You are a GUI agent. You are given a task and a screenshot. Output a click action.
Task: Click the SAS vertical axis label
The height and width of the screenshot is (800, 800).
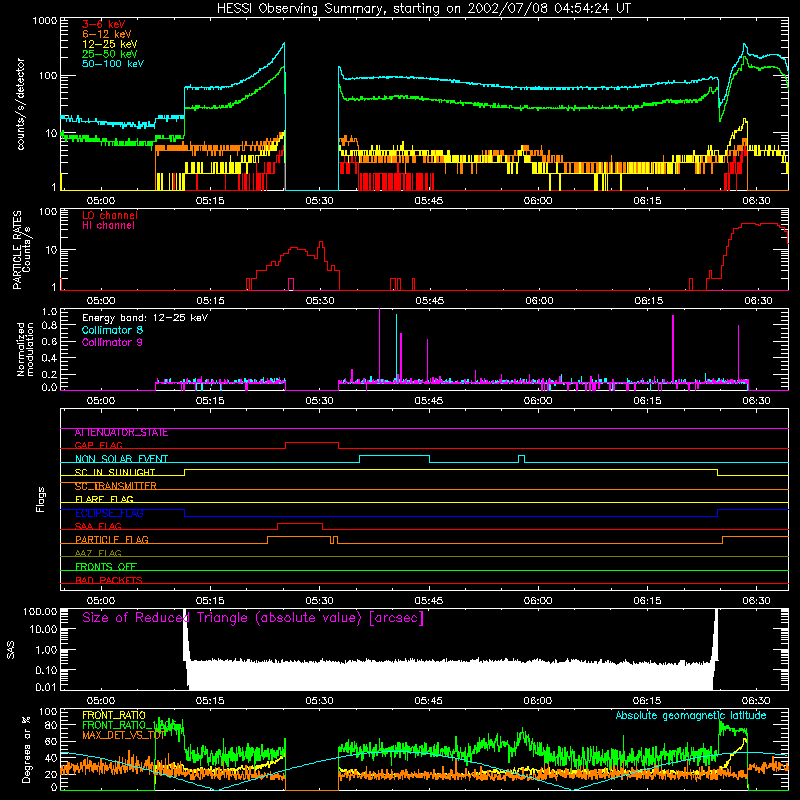click(10, 649)
